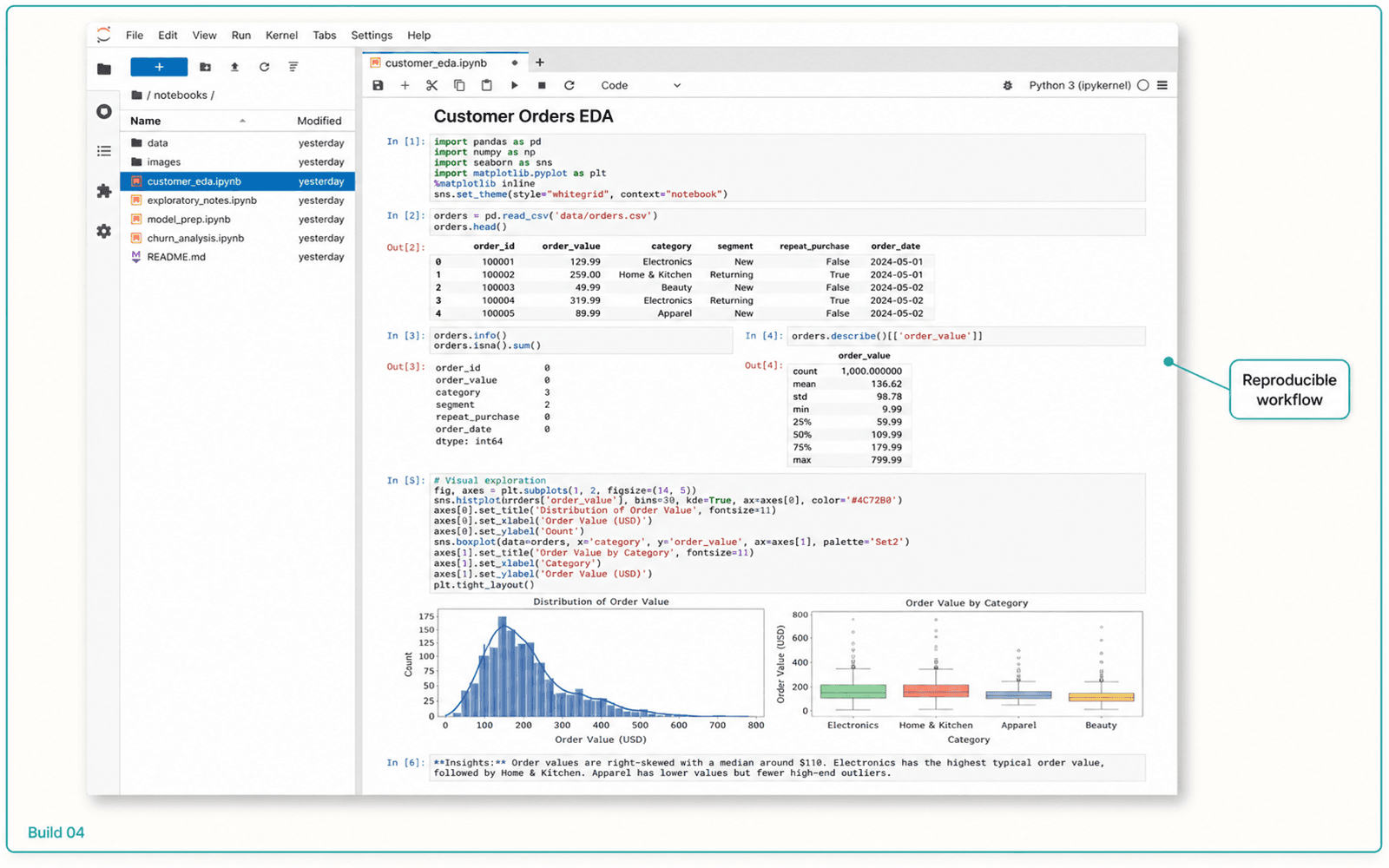Click into the read_csv code cell In [2]

click(x=787, y=221)
